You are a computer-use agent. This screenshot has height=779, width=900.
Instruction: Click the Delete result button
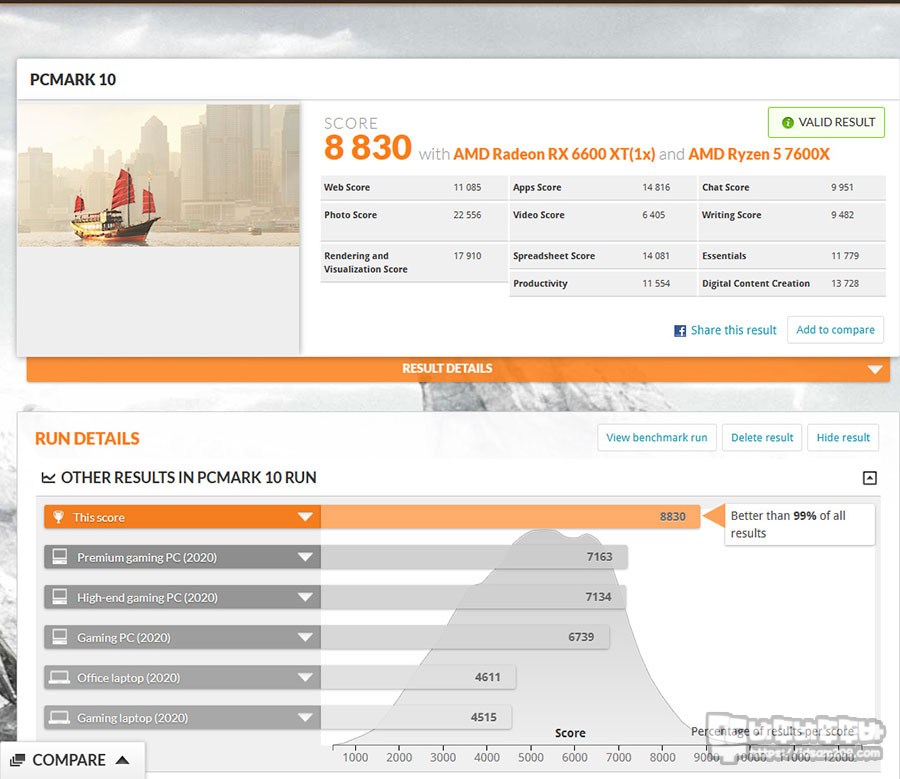click(x=762, y=437)
